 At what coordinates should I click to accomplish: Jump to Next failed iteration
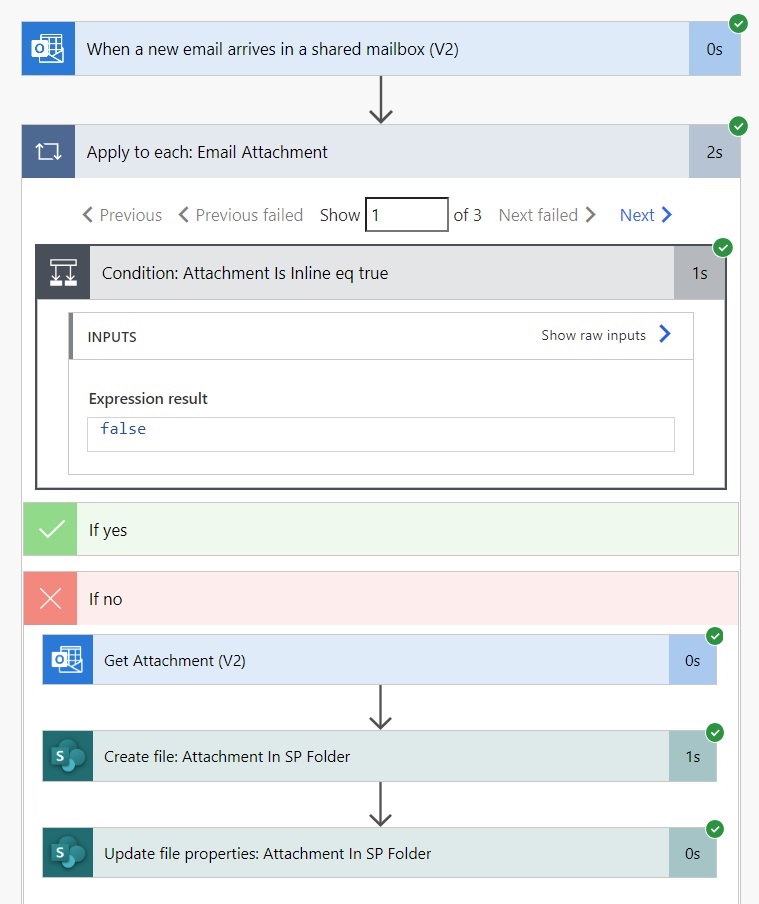click(547, 215)
